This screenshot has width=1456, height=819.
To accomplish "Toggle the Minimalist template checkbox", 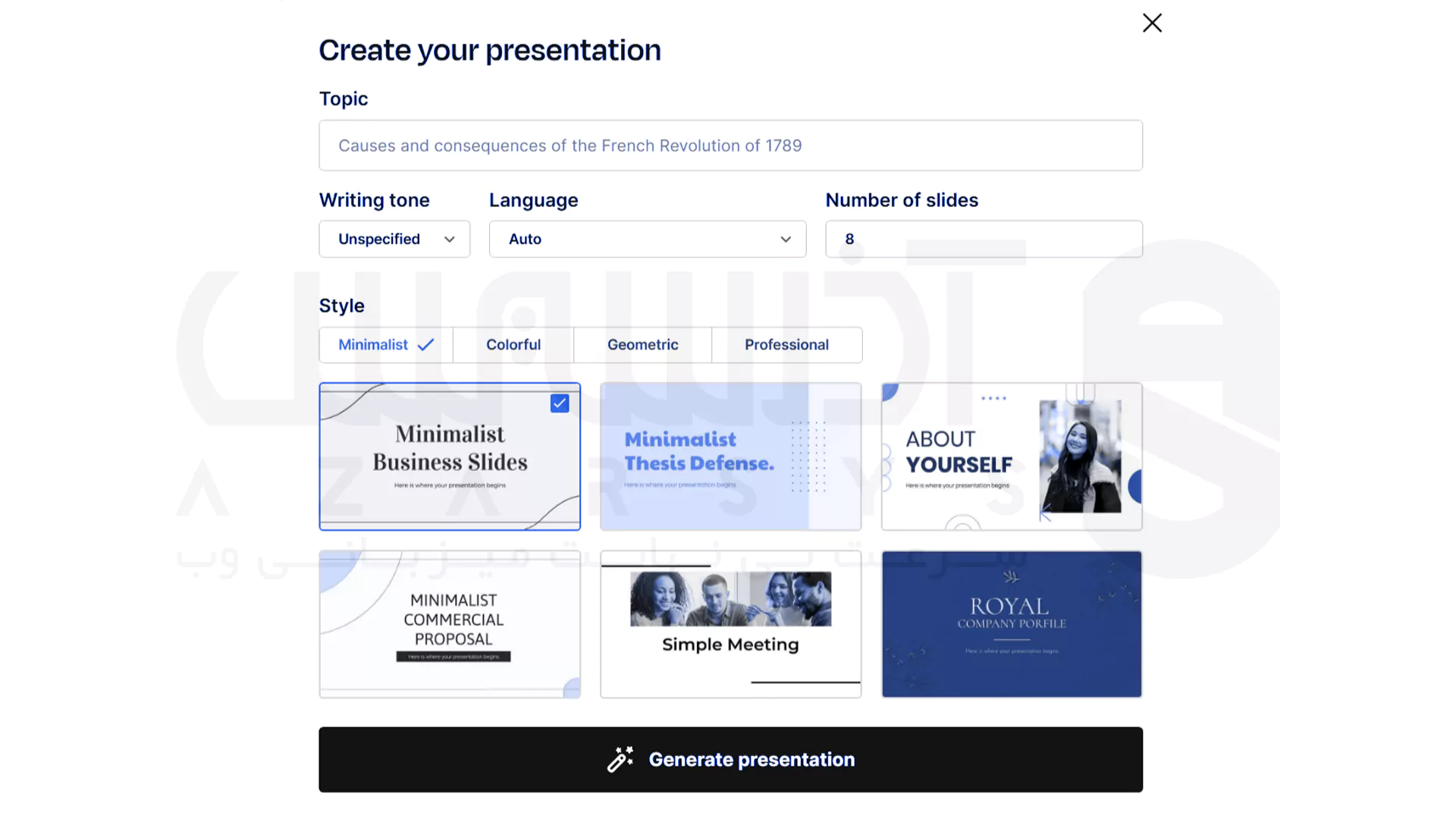I will point(559,403).
